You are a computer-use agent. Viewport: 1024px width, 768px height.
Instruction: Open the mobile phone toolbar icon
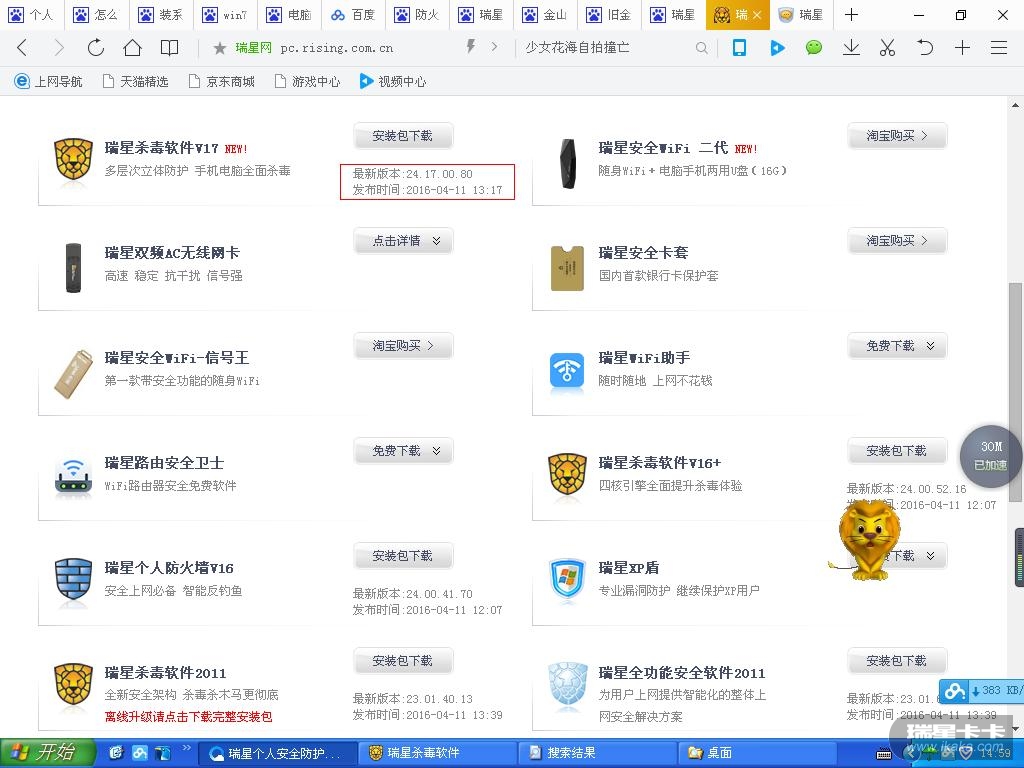(739, 47)
